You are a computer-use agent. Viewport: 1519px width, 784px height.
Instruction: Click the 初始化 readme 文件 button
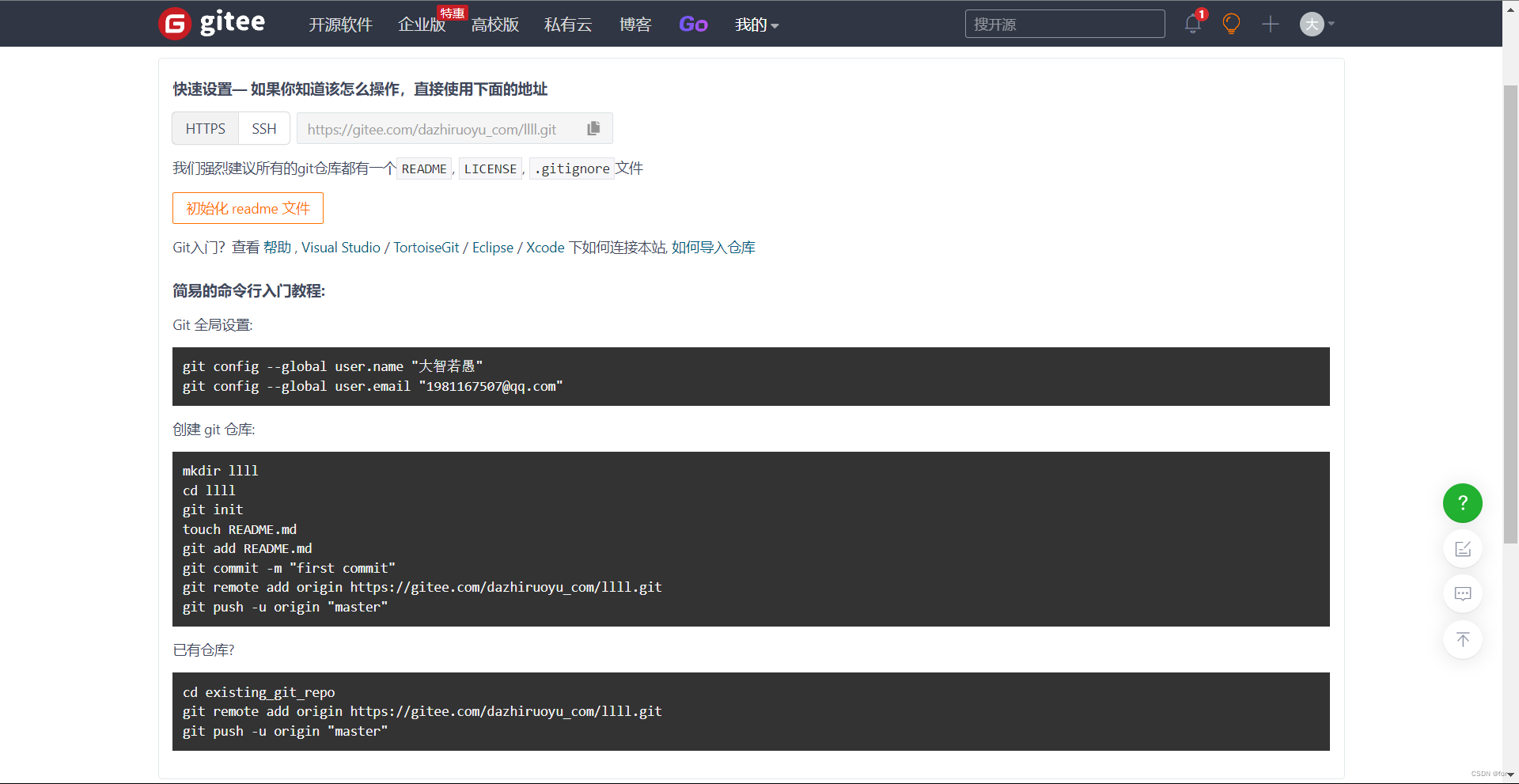click(248, 208)
